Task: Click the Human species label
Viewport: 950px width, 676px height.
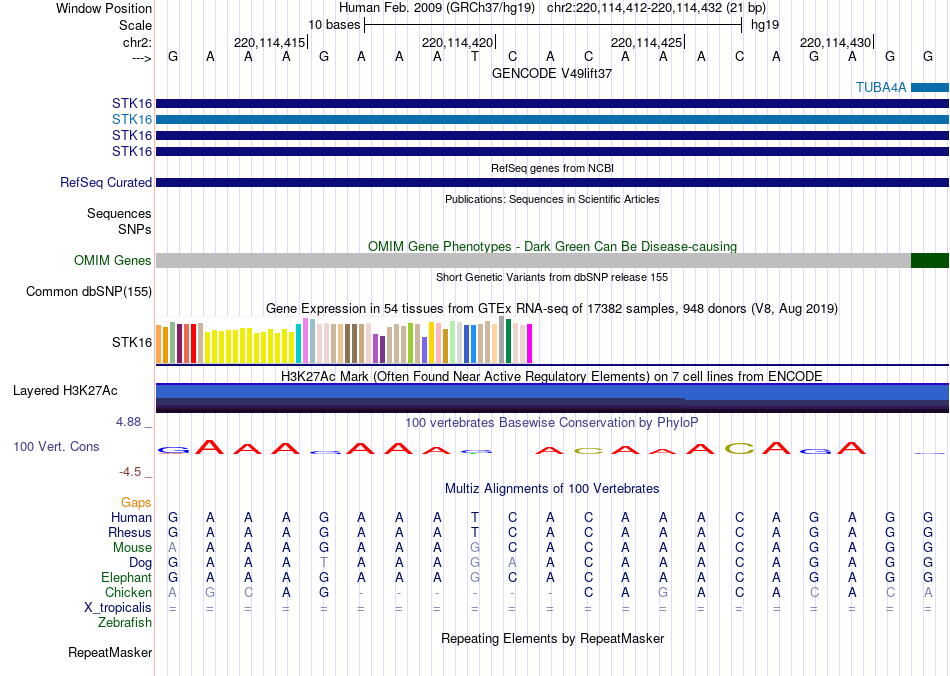Action: pos(131,517)
